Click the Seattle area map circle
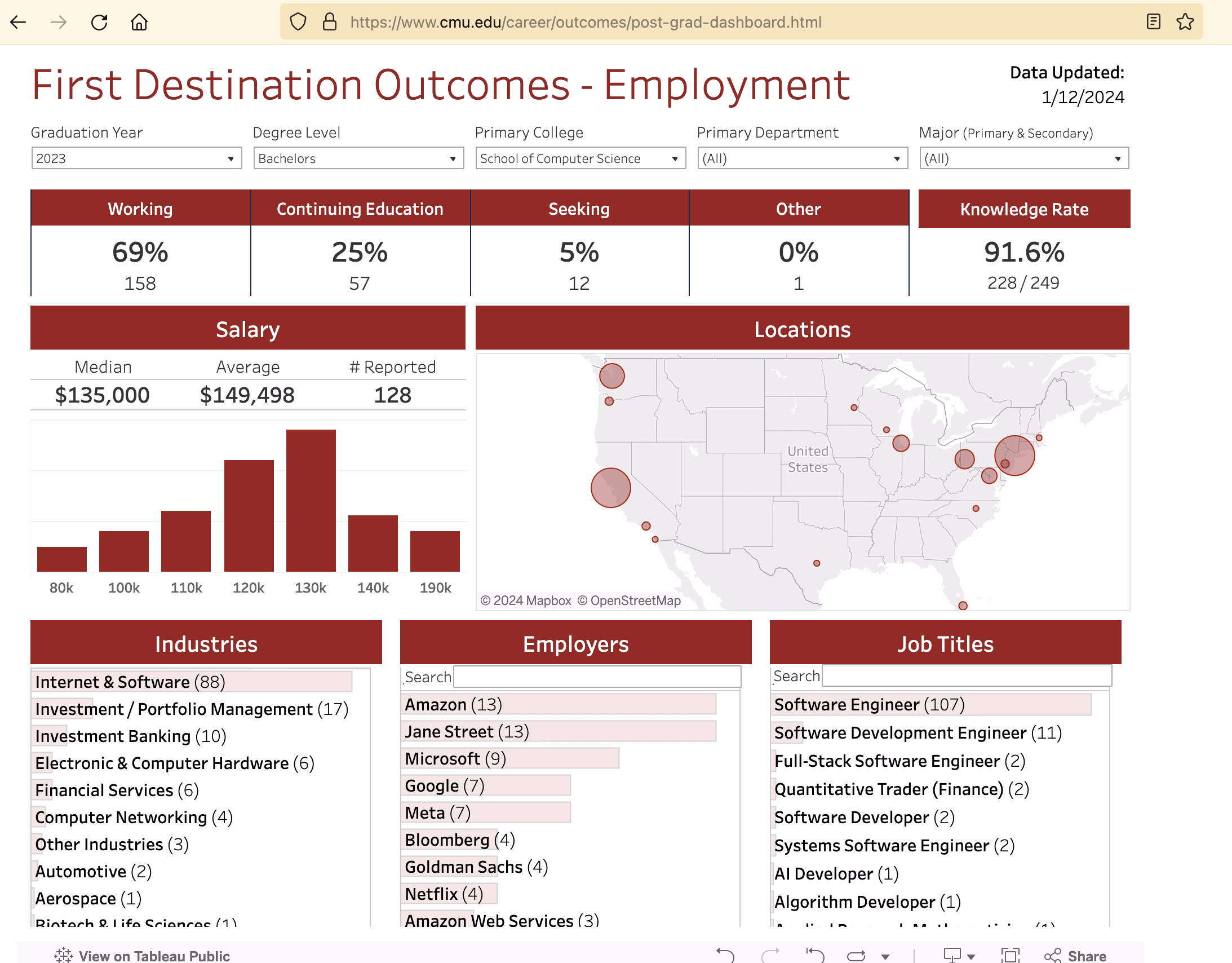1232x963 pixels. pyautogui.click(x=612, y=376)
